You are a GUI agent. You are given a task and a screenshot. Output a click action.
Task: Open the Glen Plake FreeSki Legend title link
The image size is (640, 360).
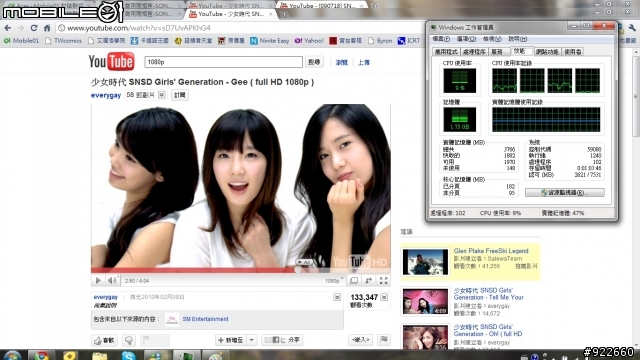491,251
